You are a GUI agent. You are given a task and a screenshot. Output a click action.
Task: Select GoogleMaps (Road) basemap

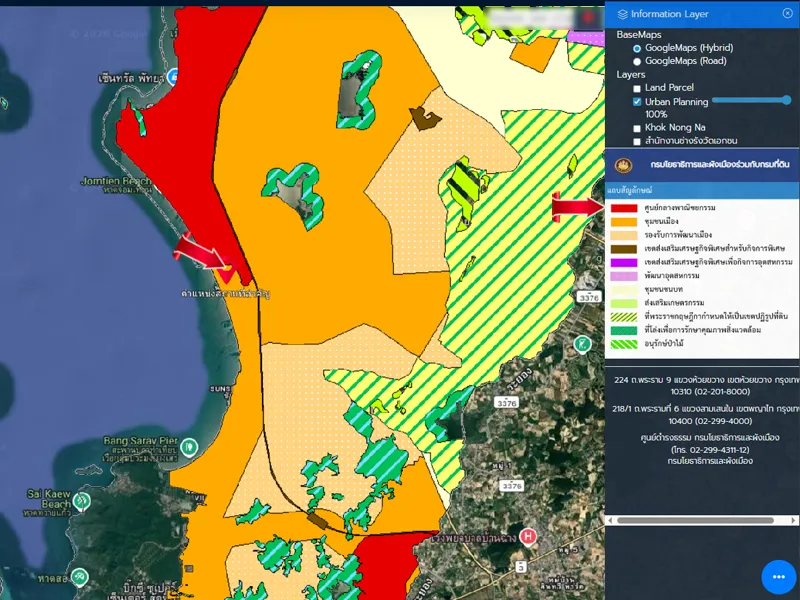pyautogui.click(x=637, y=61)
